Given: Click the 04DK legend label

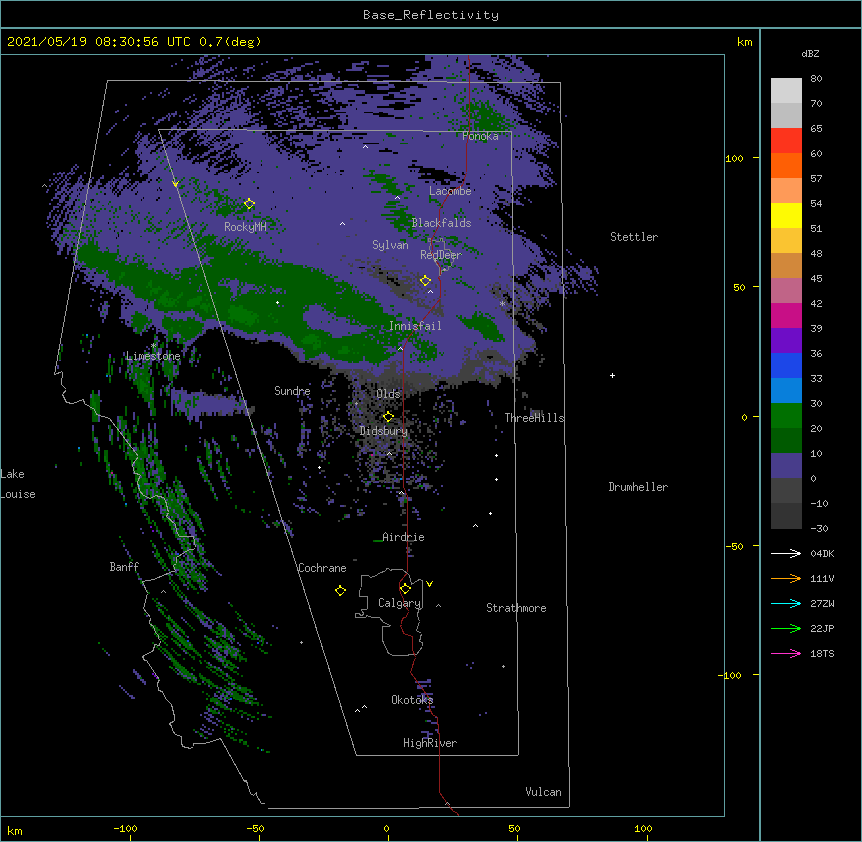Looking at the screenshot, I should click(822, 553).
